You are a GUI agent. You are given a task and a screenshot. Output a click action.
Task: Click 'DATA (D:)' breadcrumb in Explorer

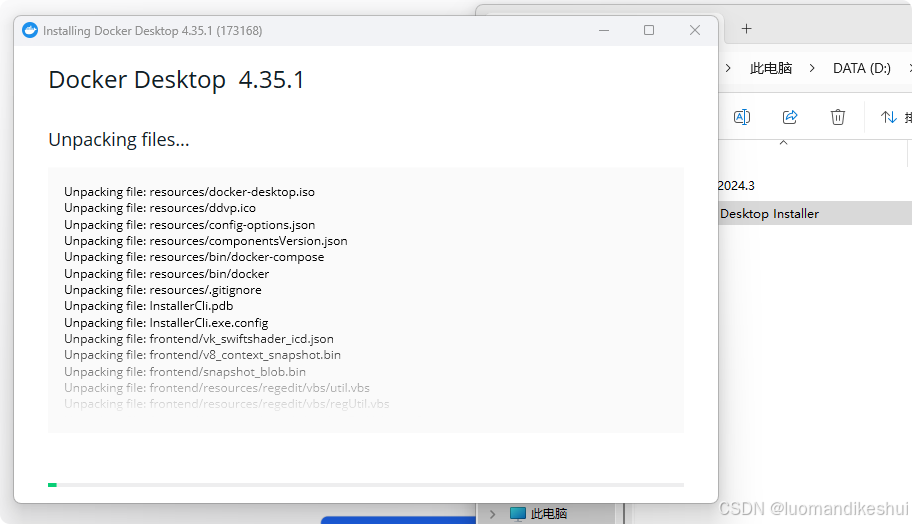862,69
